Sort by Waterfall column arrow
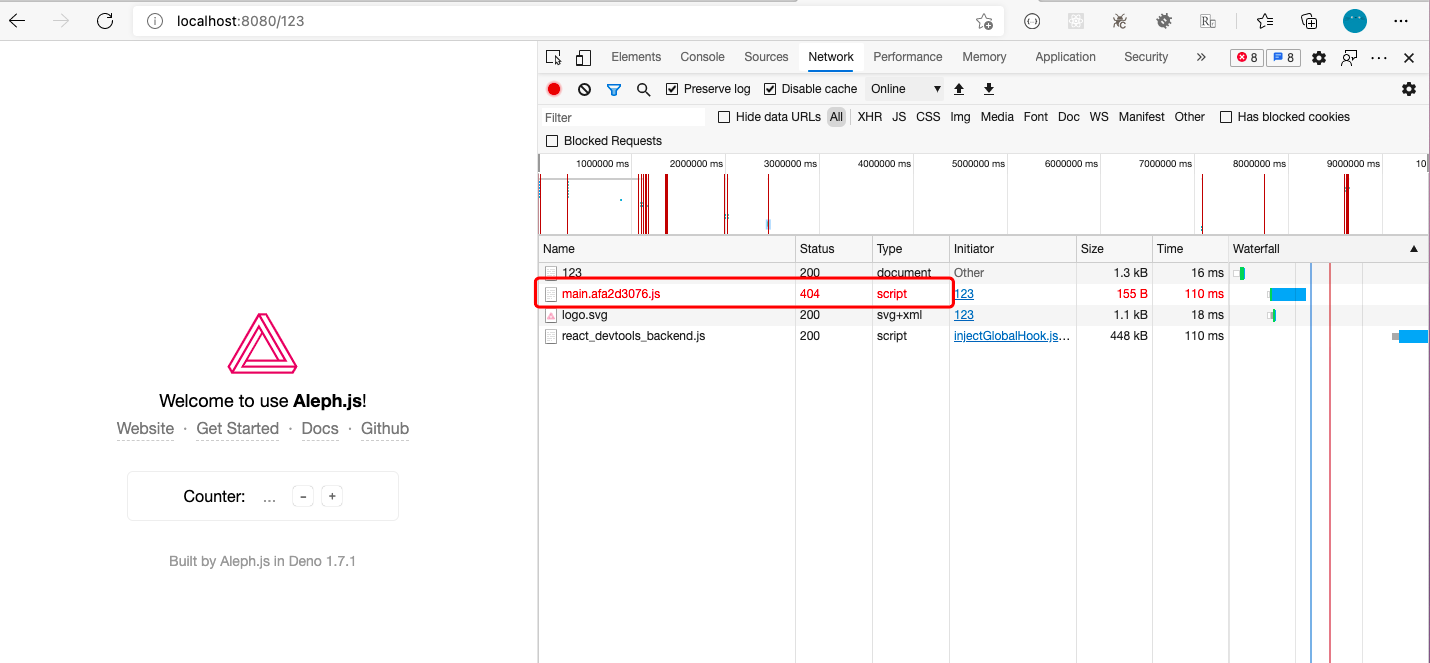1430x663 pixels. pos(1413,249)
